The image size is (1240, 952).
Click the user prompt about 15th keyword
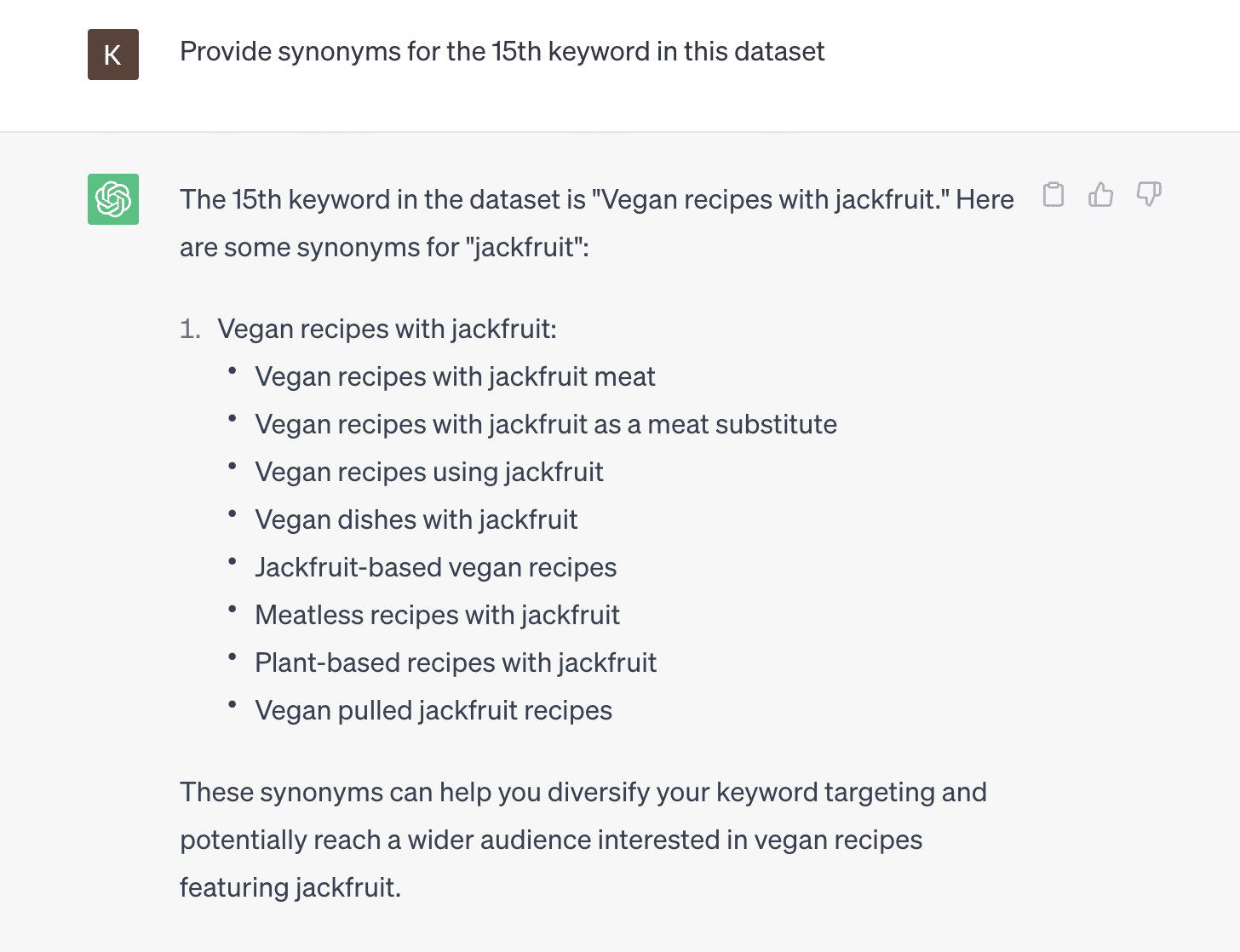[502, 52]
